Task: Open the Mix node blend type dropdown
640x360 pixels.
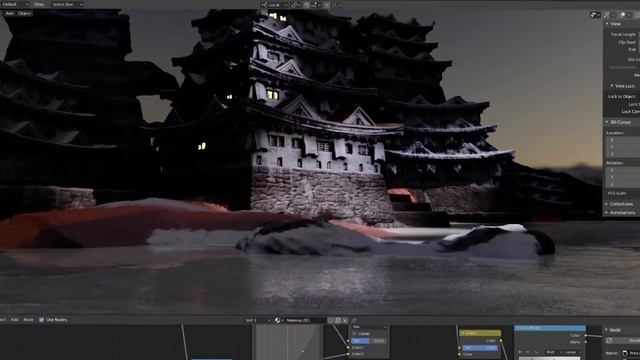Action: (369, 327)
